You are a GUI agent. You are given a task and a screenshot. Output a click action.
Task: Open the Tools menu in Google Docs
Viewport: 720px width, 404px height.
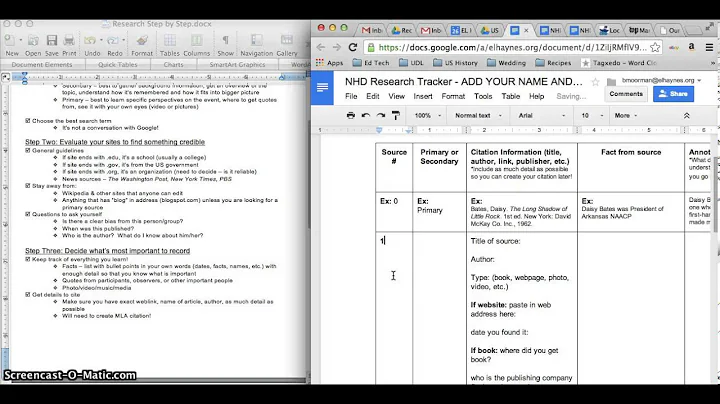[x=483, y=96]
